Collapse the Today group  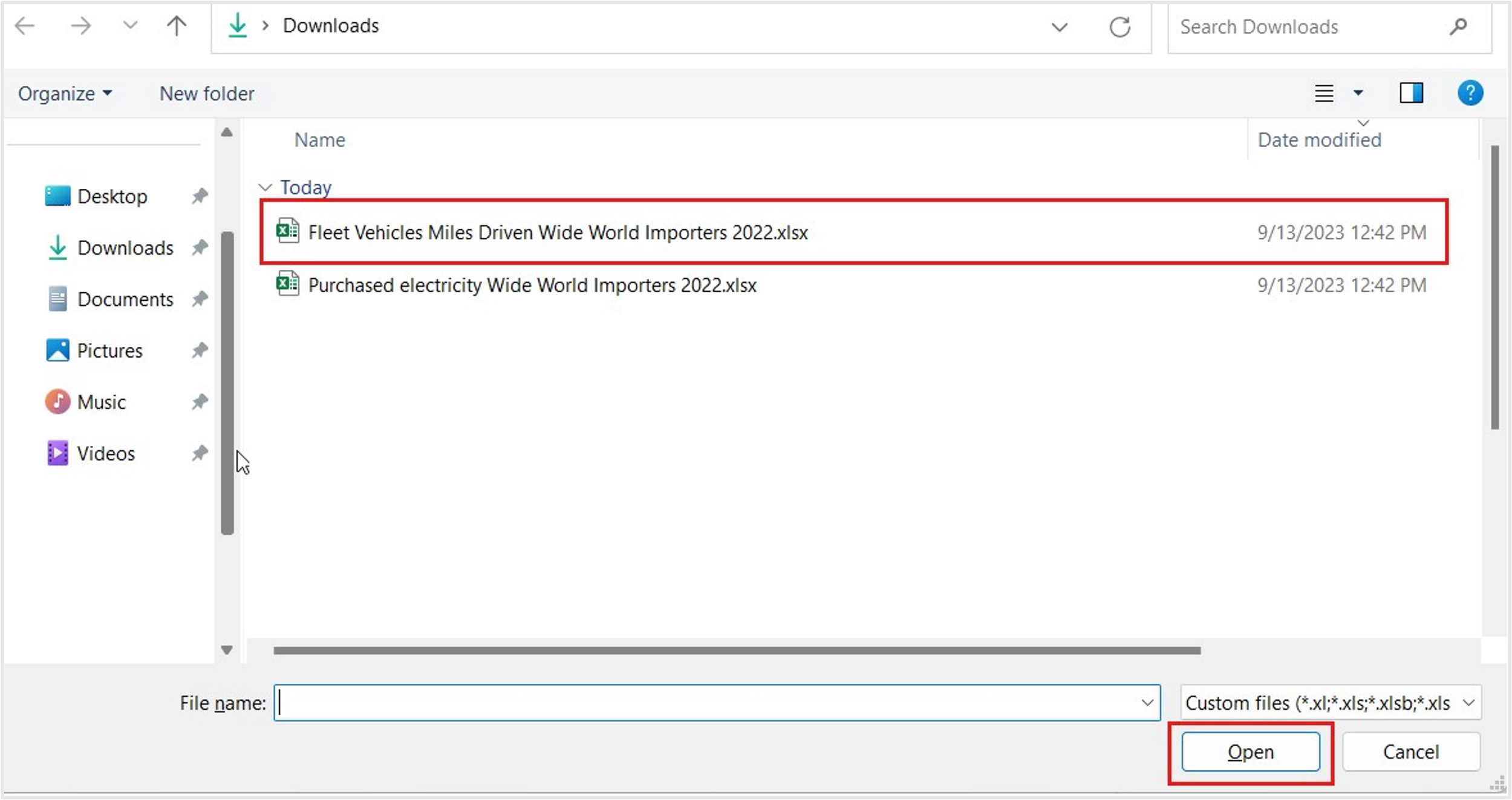click(x=264, y=186)
